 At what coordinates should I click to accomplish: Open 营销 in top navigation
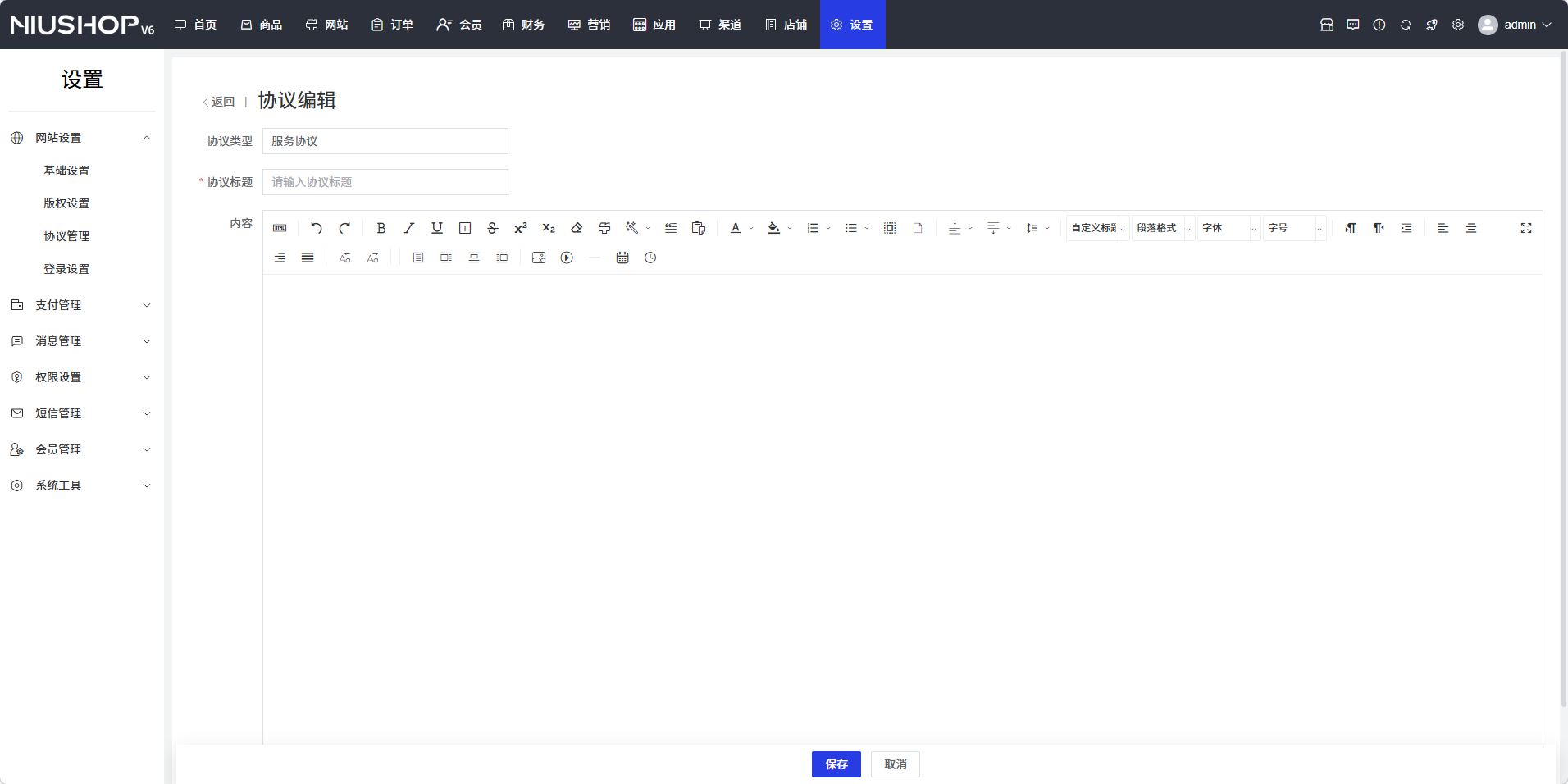590,25
